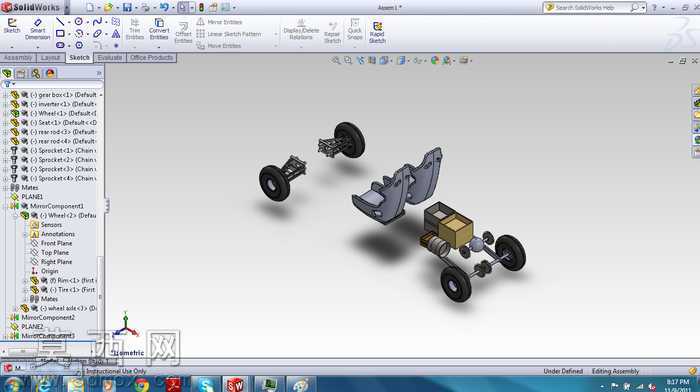The image size is (700, 392).
Task: Click the Open file icon
Action: pos(108,8)
